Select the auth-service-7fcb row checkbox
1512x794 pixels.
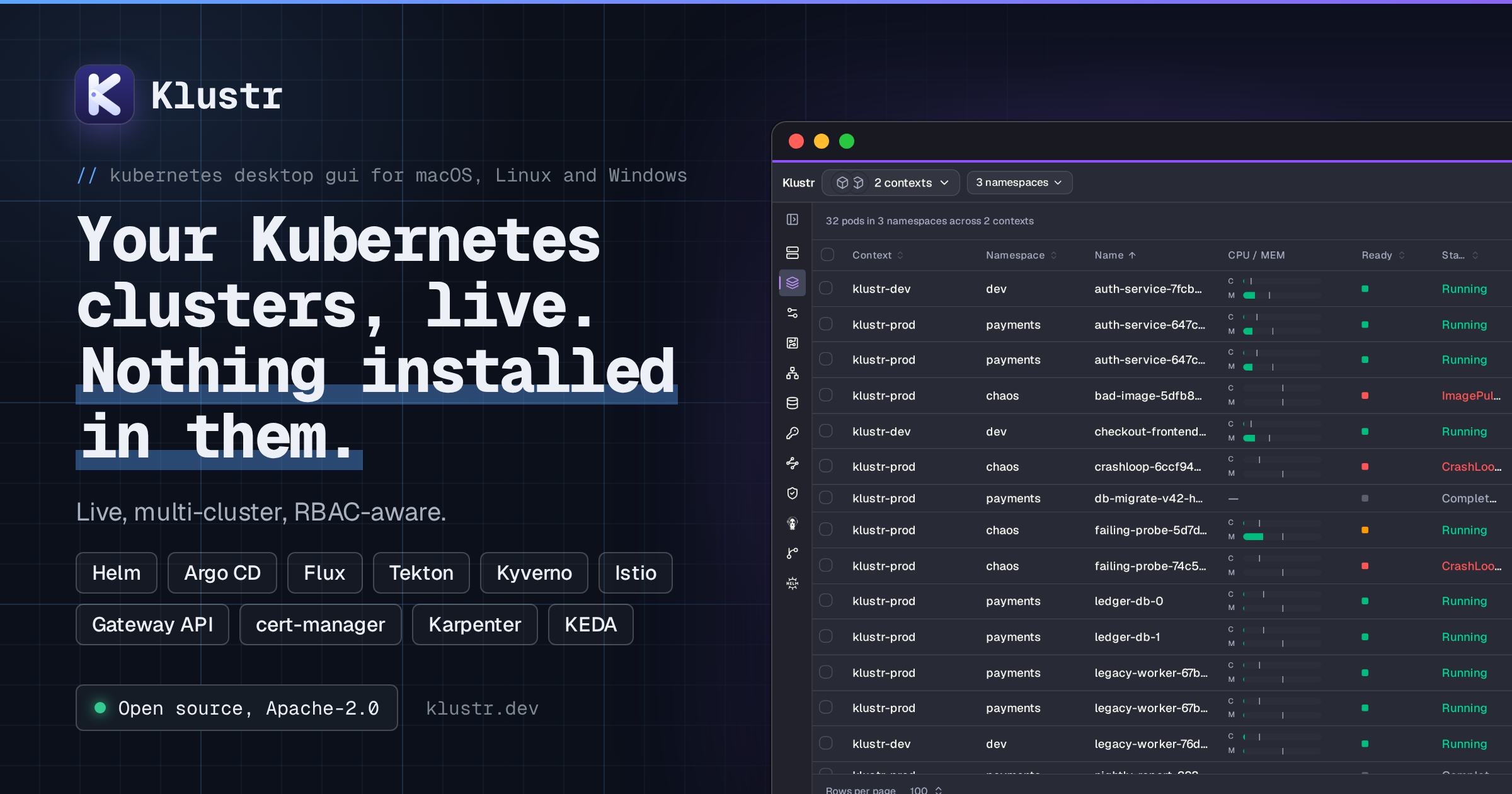coord(826,289)
